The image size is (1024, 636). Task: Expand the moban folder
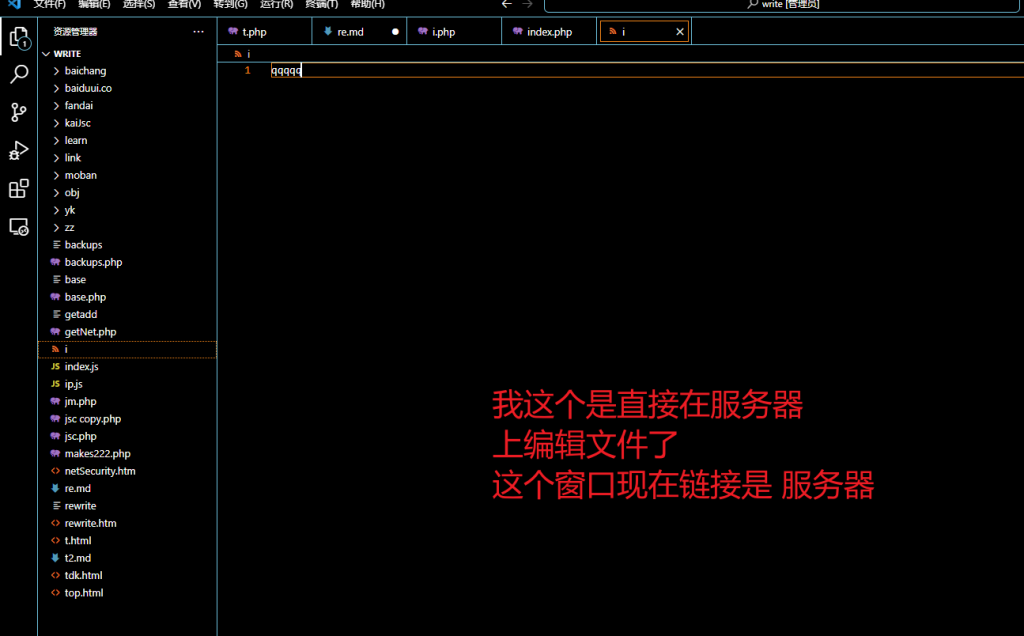(x=80, y=175)
